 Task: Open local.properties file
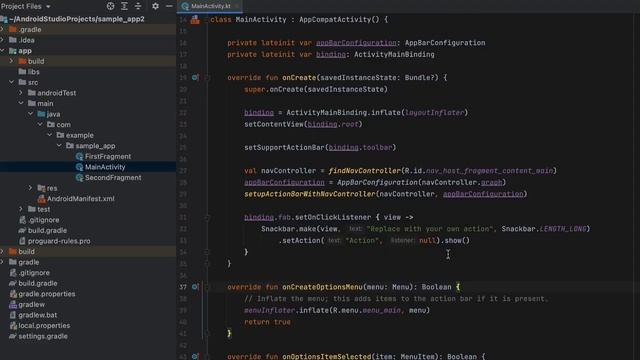click(x=44, y=326)
